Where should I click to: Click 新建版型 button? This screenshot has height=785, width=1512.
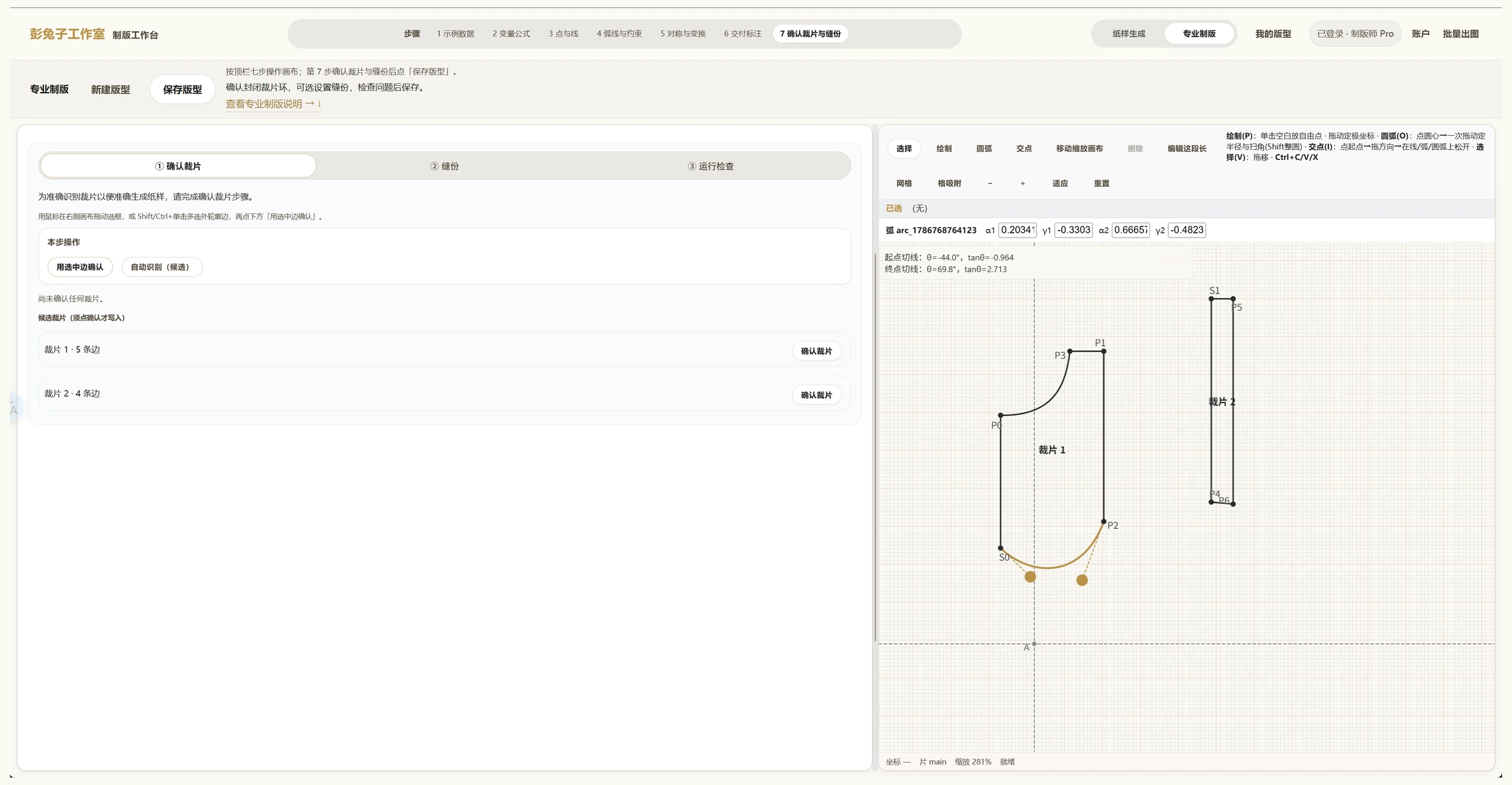[x=110, y=90]
